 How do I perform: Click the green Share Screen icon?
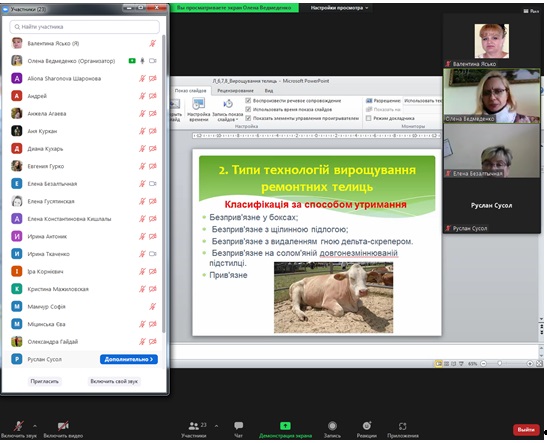coord(285,426)
